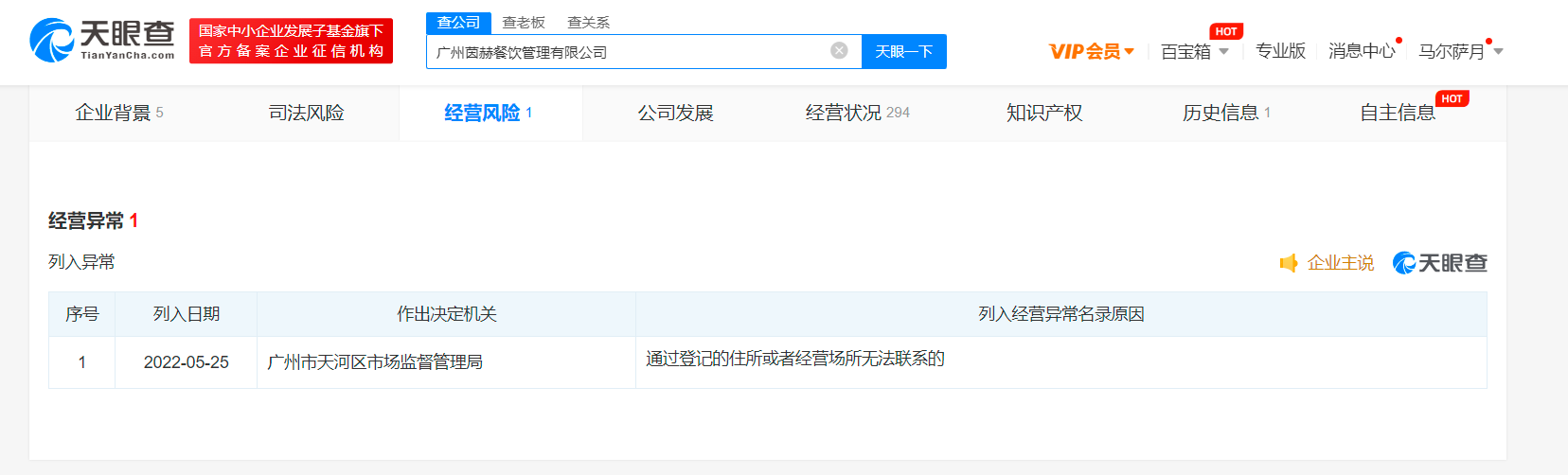Open the 消息中心 link
1568x475 pixels.
tap(1362, 51)
